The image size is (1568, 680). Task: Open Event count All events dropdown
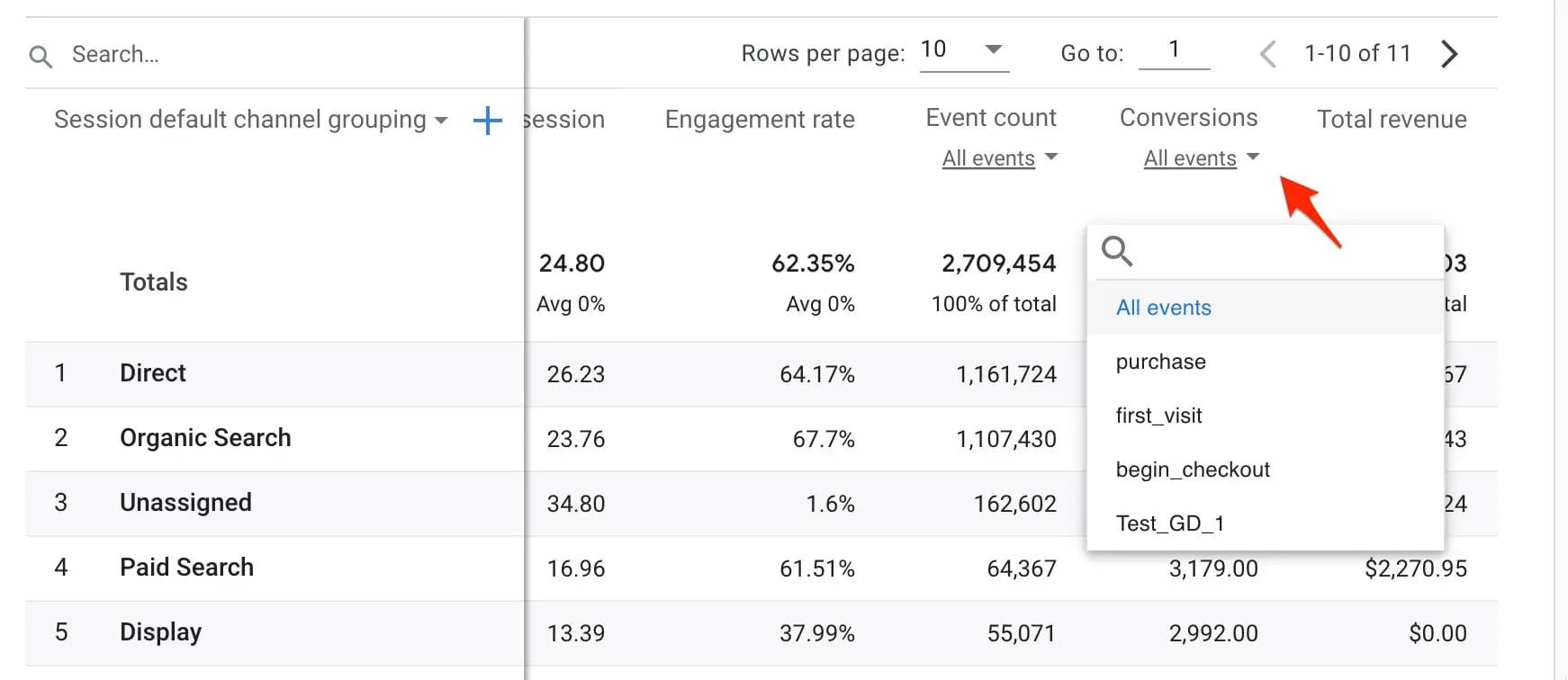999,158
